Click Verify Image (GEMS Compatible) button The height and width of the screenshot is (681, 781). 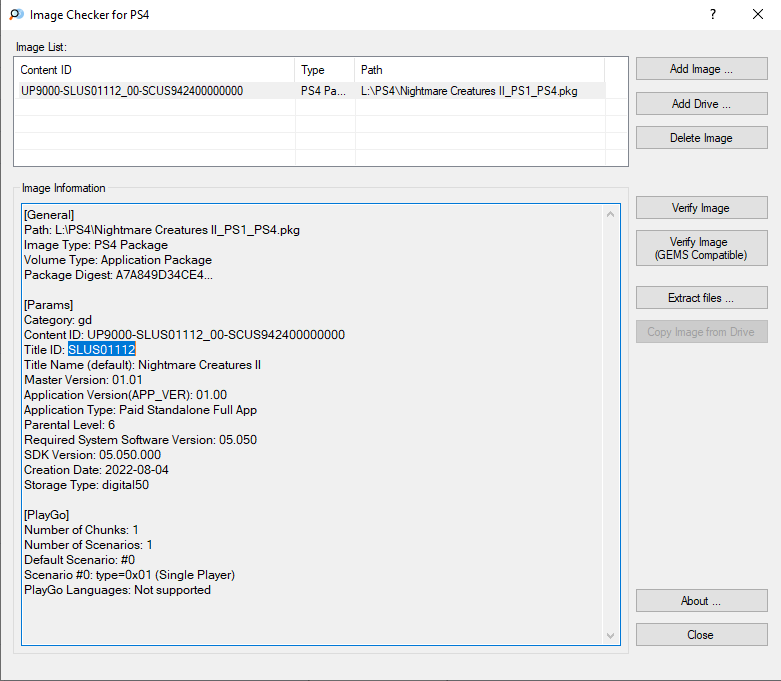(701, 248)
